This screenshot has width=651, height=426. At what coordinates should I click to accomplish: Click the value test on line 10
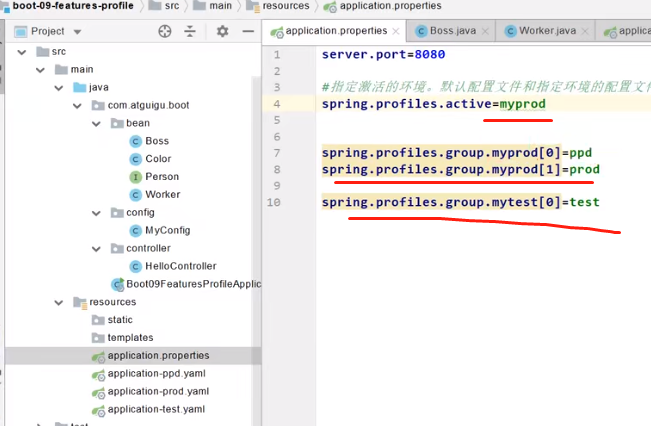[x=584, y=202]
